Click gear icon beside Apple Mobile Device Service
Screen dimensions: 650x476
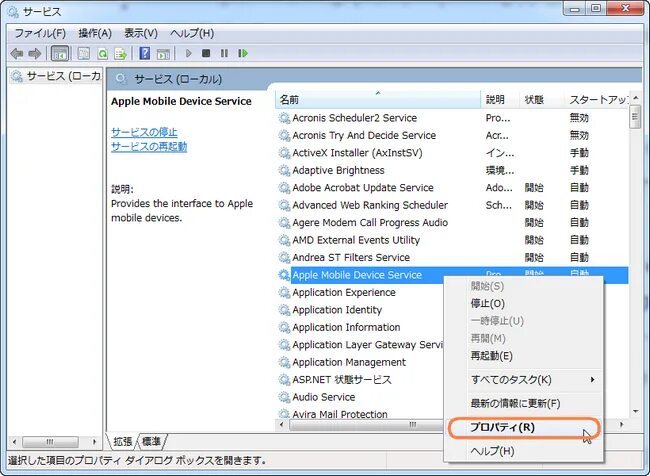(284, 275)
